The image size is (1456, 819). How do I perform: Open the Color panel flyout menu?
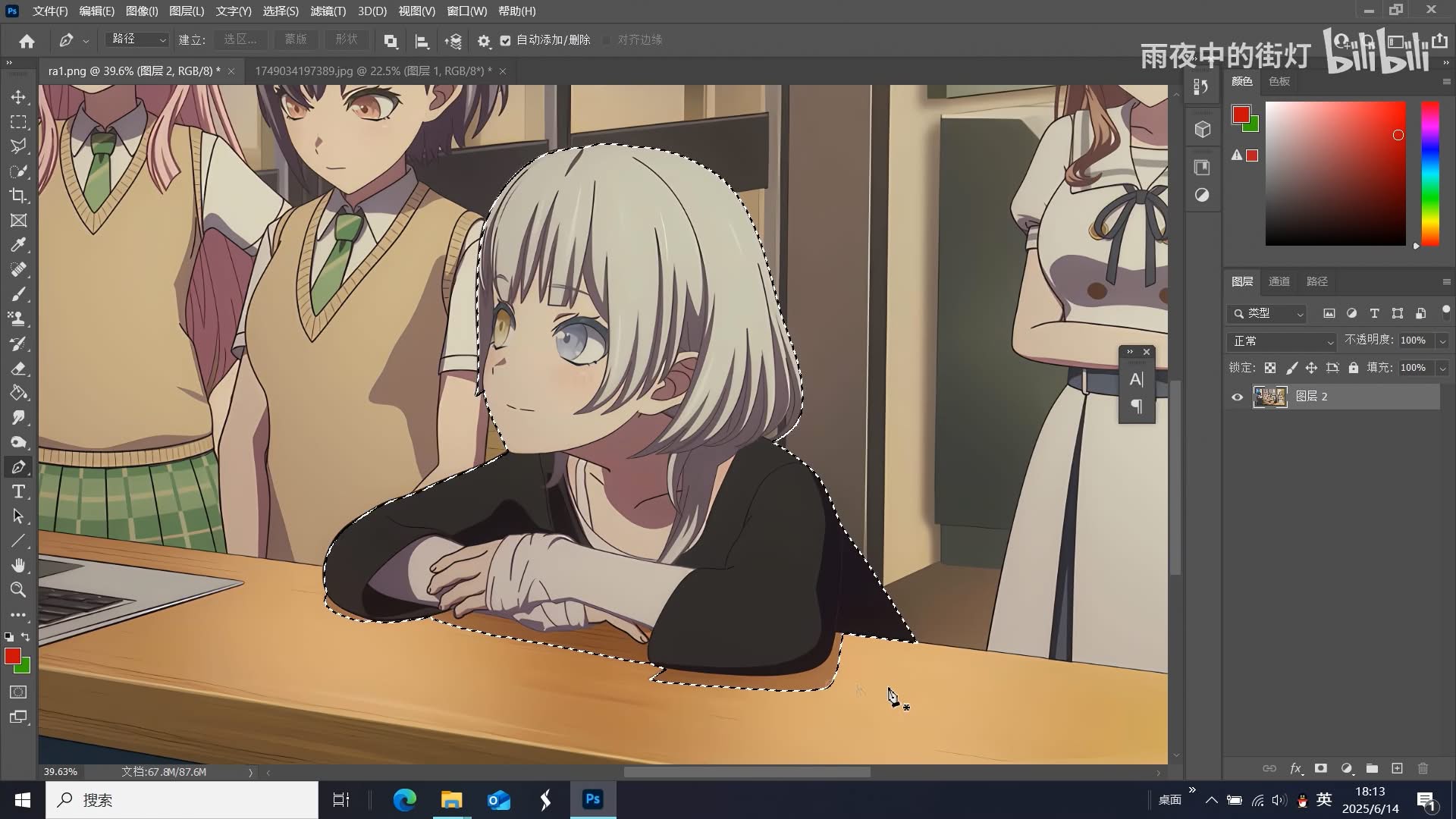click(x=1445, y=82)
